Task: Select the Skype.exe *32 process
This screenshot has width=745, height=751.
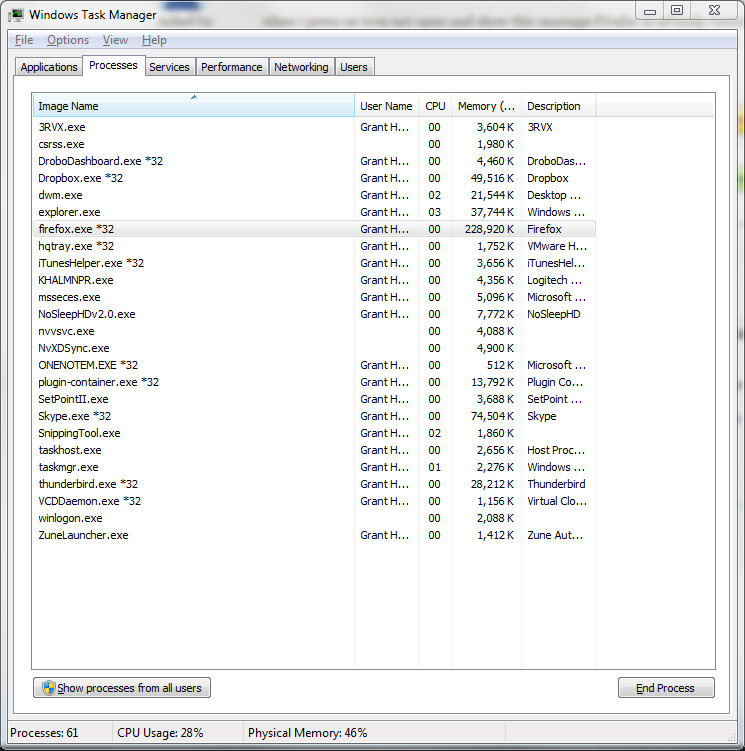Action: (314, 416)
